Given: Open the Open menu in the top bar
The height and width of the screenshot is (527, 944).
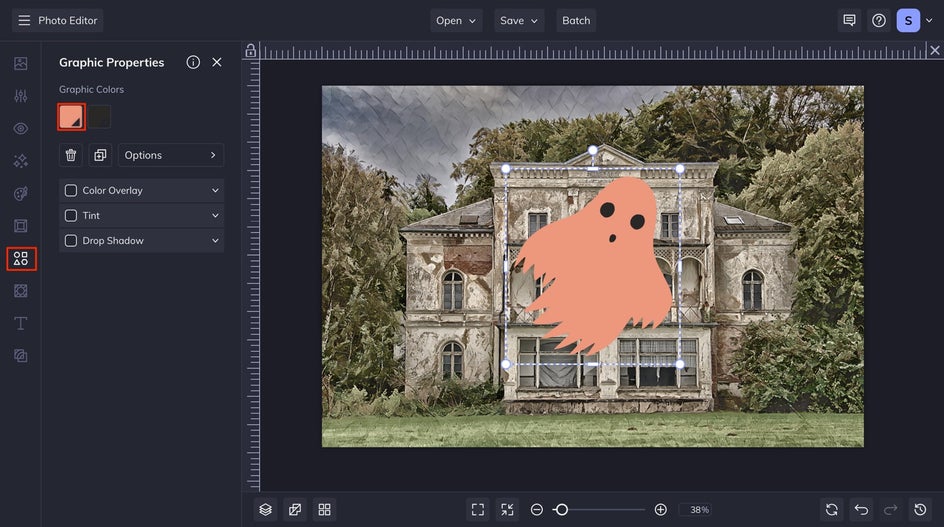Looking at the screenshot, I should click(456, 20).
